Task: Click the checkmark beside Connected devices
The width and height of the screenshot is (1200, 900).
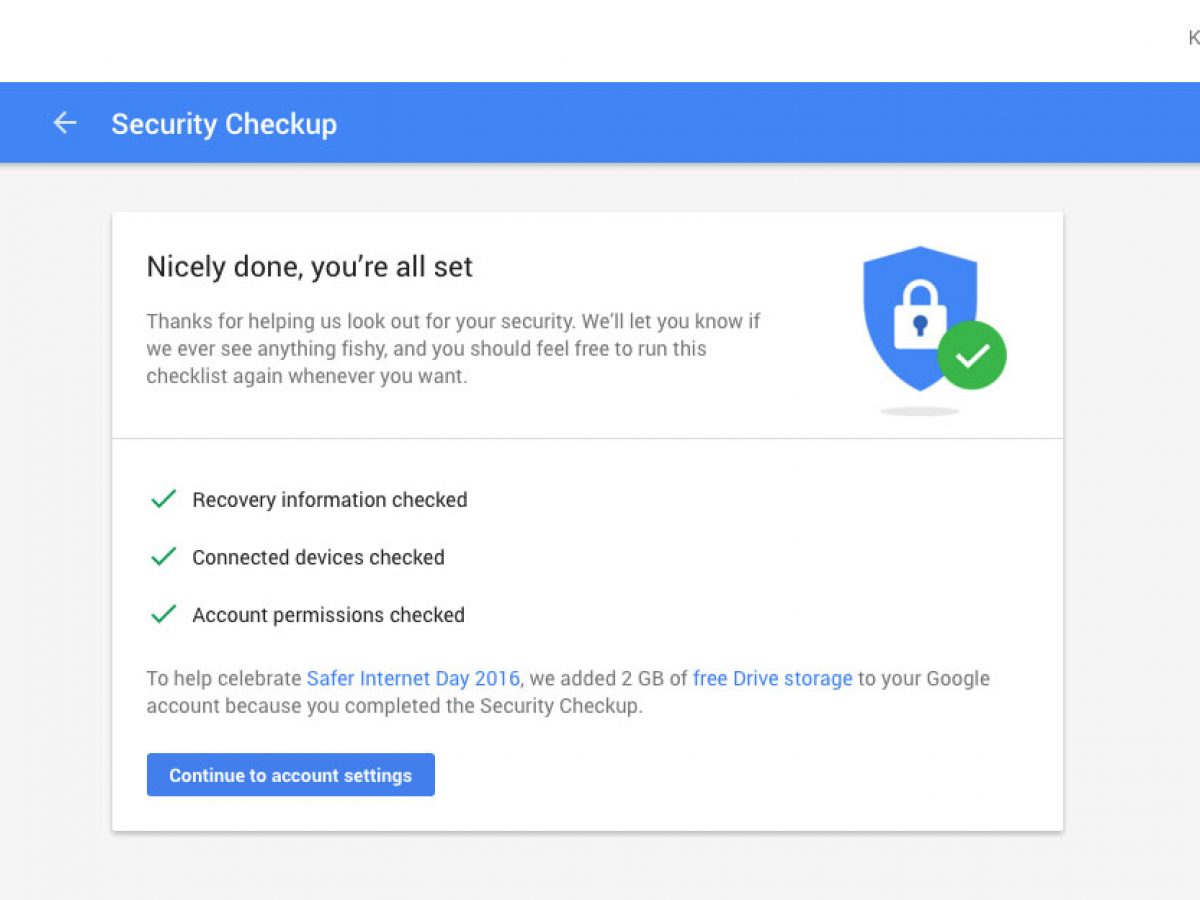Action: click(163, 557)
